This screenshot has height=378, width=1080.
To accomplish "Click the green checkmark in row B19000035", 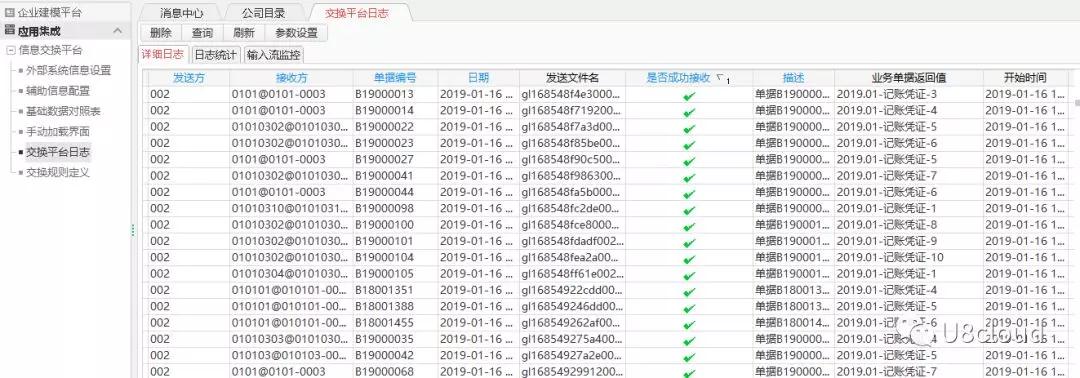I will pyautogui.click(x=689, y=341).
